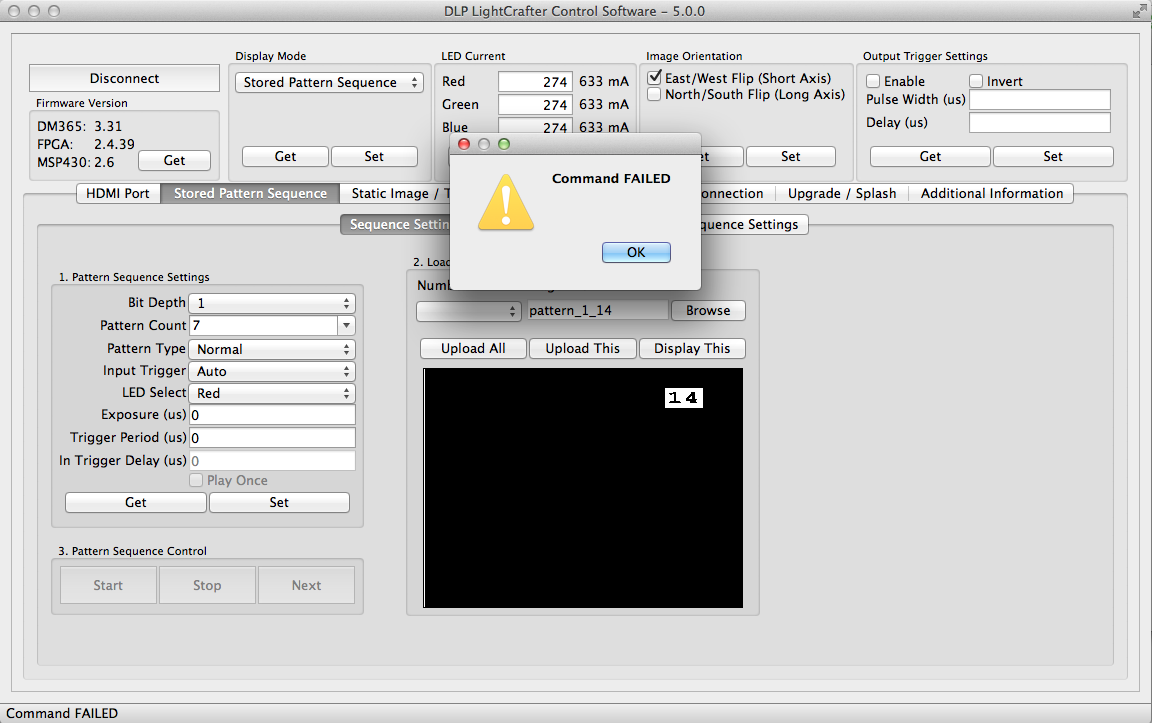The width and height of the screenshot is (1152, 723).
Task: Click the Browse button
Action: click(x=708, y=311)
